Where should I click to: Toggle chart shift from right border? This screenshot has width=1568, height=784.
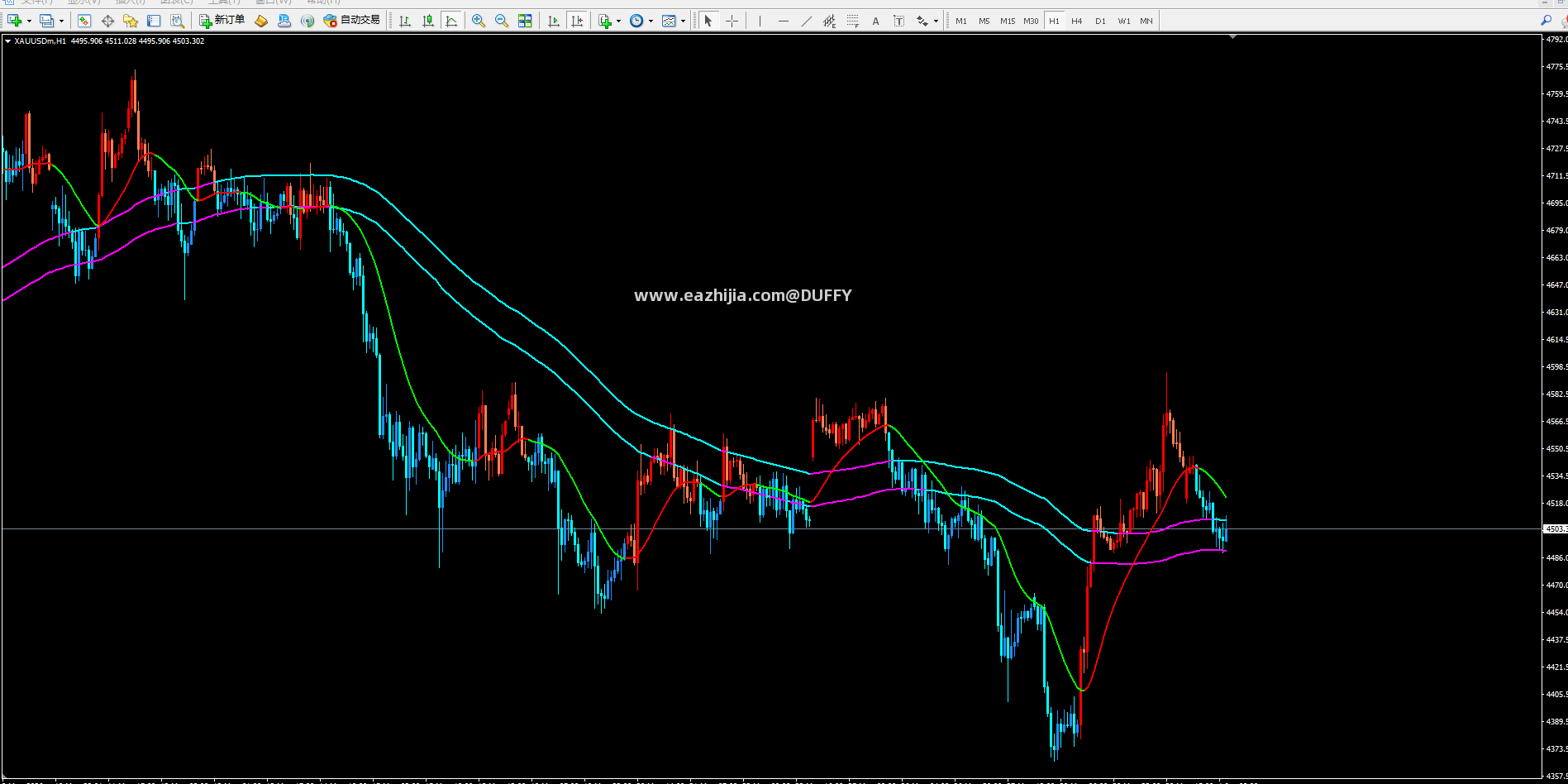coord(577,21)
